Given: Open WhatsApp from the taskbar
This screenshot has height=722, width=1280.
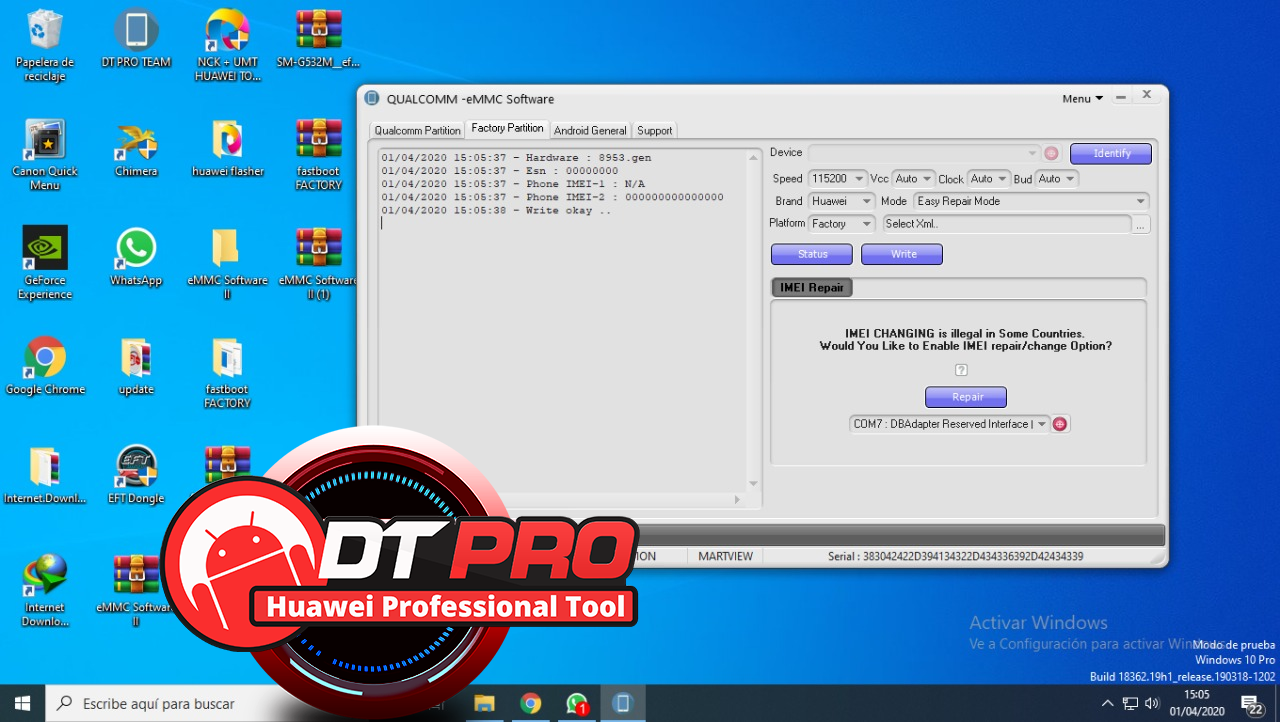Looking at the screenshot, I should coord(577,703).
